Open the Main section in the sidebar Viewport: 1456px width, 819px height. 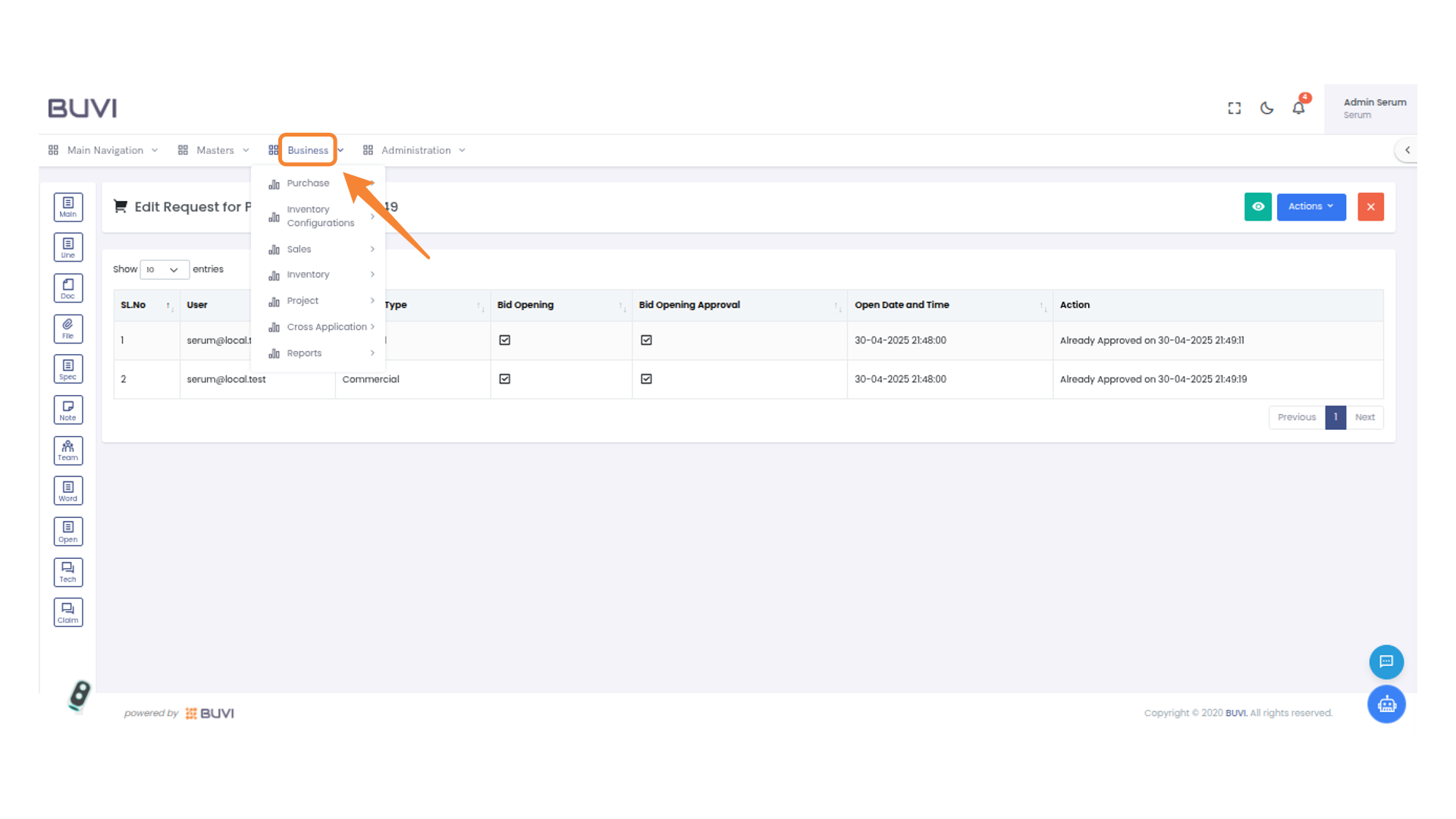tap(68, 206)
